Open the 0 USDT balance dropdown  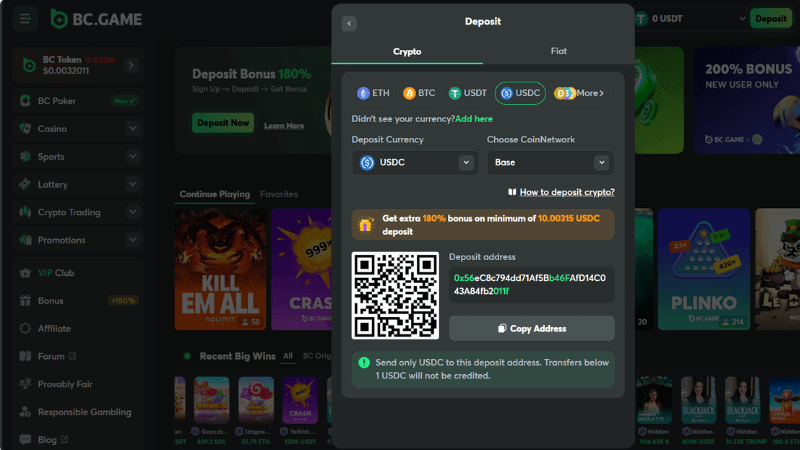(742, 19)
